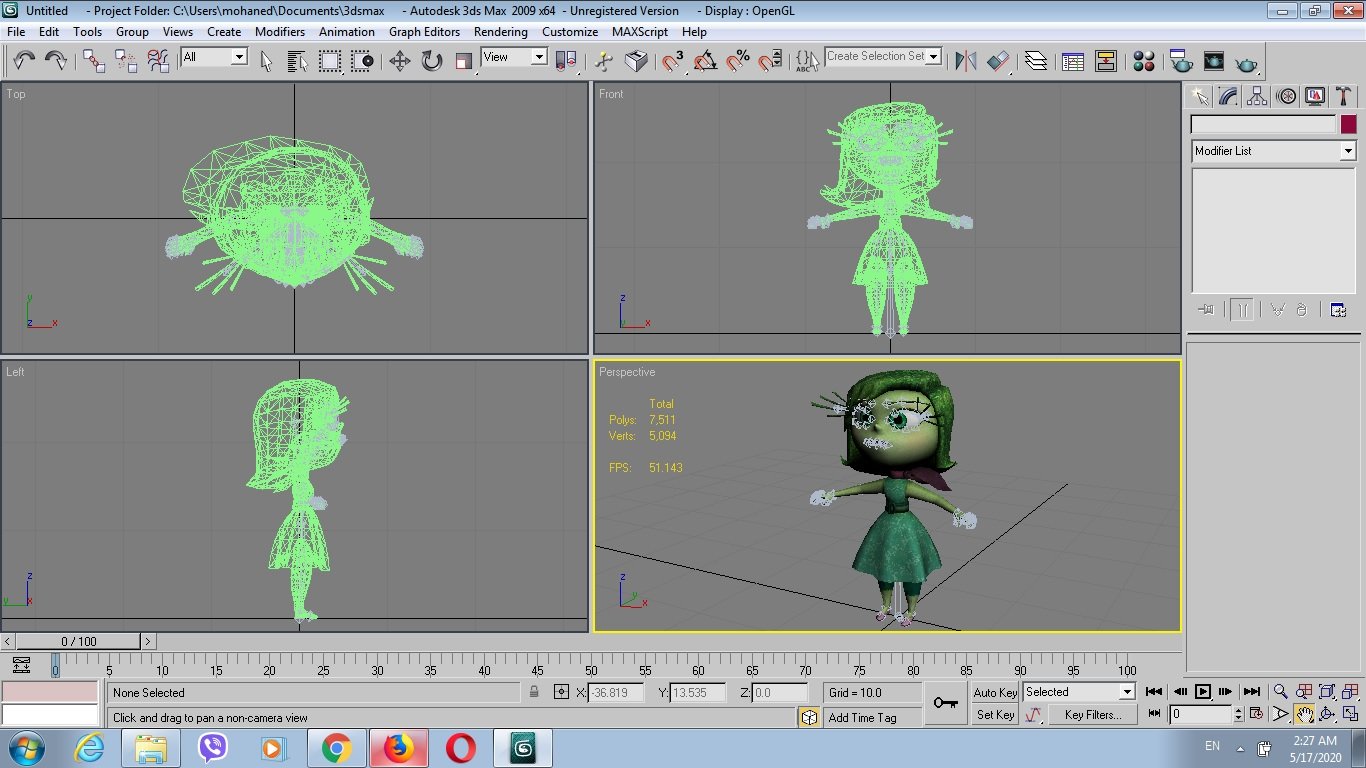This screenshot has height=768, width=1366.
Task: Toggle the Auto Key animation mode
Action: pyautogui.click(x=995, y=692)
